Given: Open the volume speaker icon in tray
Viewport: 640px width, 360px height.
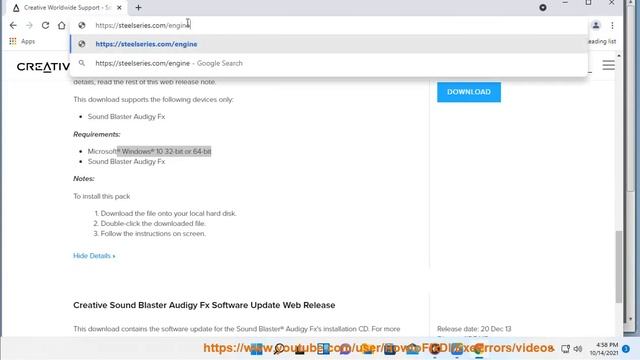Looking at the screenshot, I should click(578, 349).
